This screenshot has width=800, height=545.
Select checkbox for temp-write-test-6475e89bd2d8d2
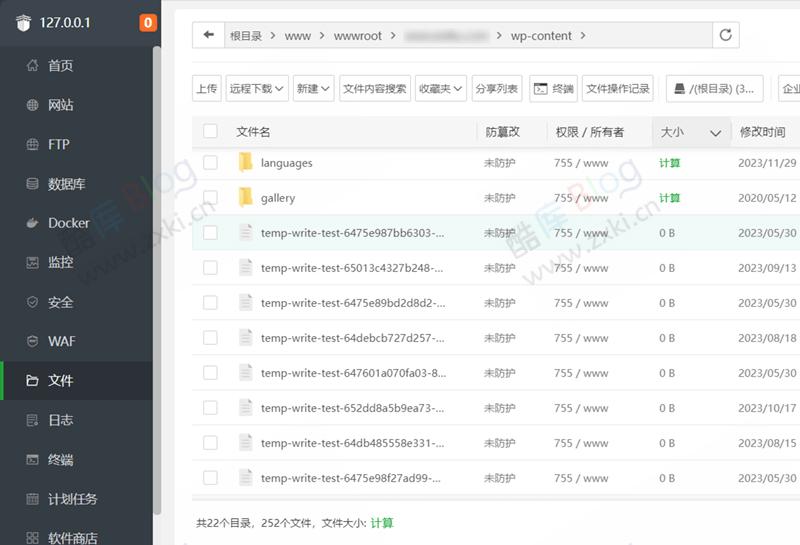(x=210, y=303)
